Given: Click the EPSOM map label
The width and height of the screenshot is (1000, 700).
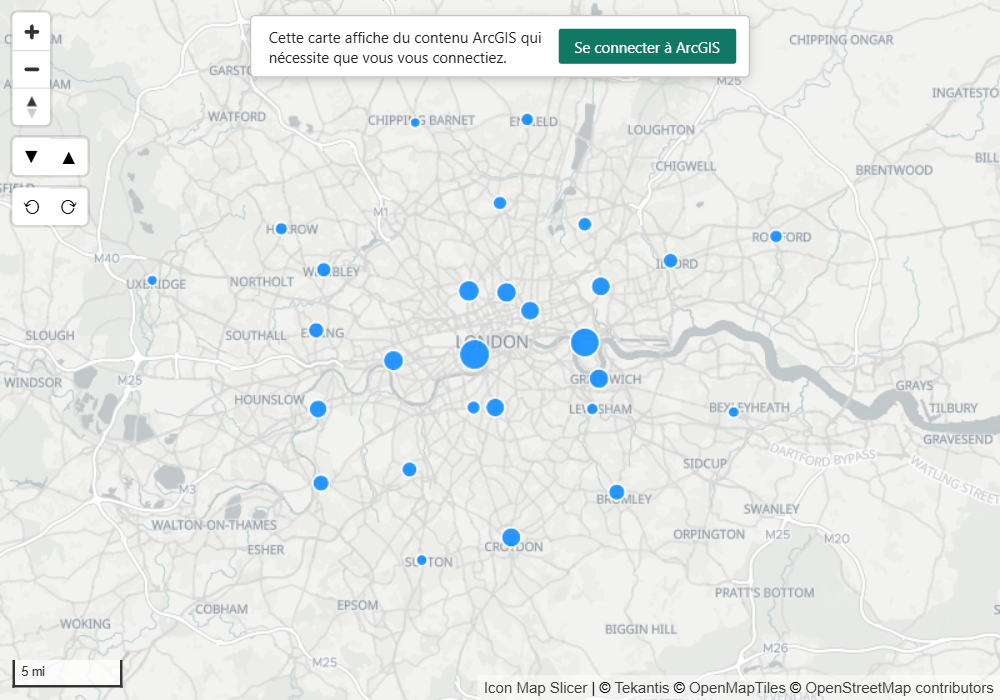Looking at the screenshot, I should point(357,605).
